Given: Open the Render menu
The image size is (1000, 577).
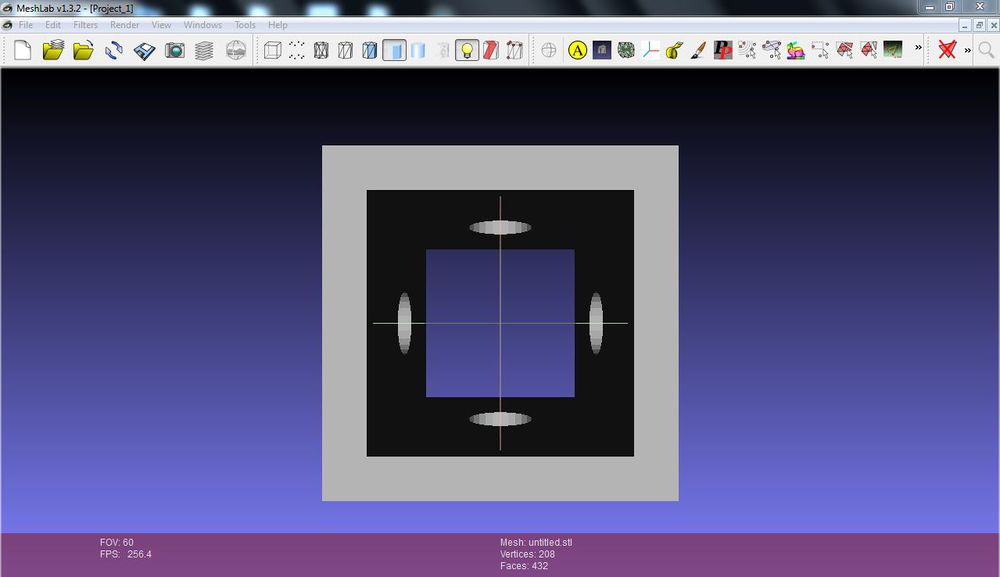Looking at the screenshot, I should click(x=125, y=25).
